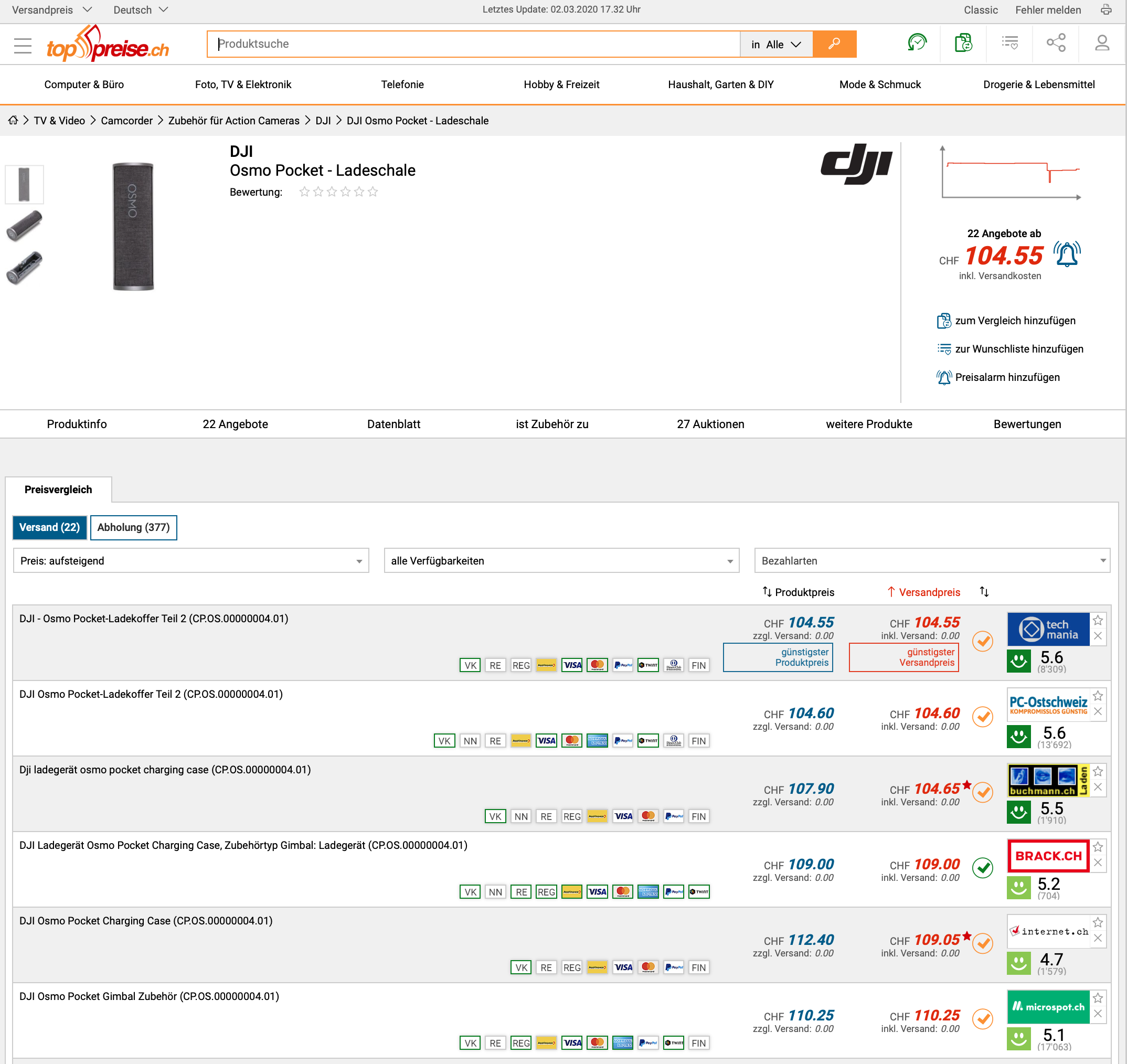Open the wishlist icon in header
The image size is (1127, 1064).
pos(1009,43)
